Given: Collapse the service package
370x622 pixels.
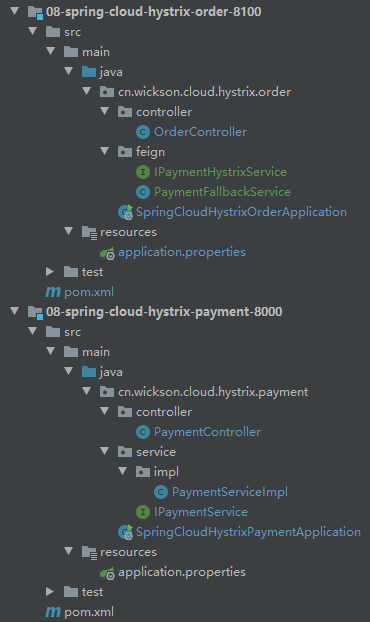Looking at the screenshot, I should click(x=105, y=451).
